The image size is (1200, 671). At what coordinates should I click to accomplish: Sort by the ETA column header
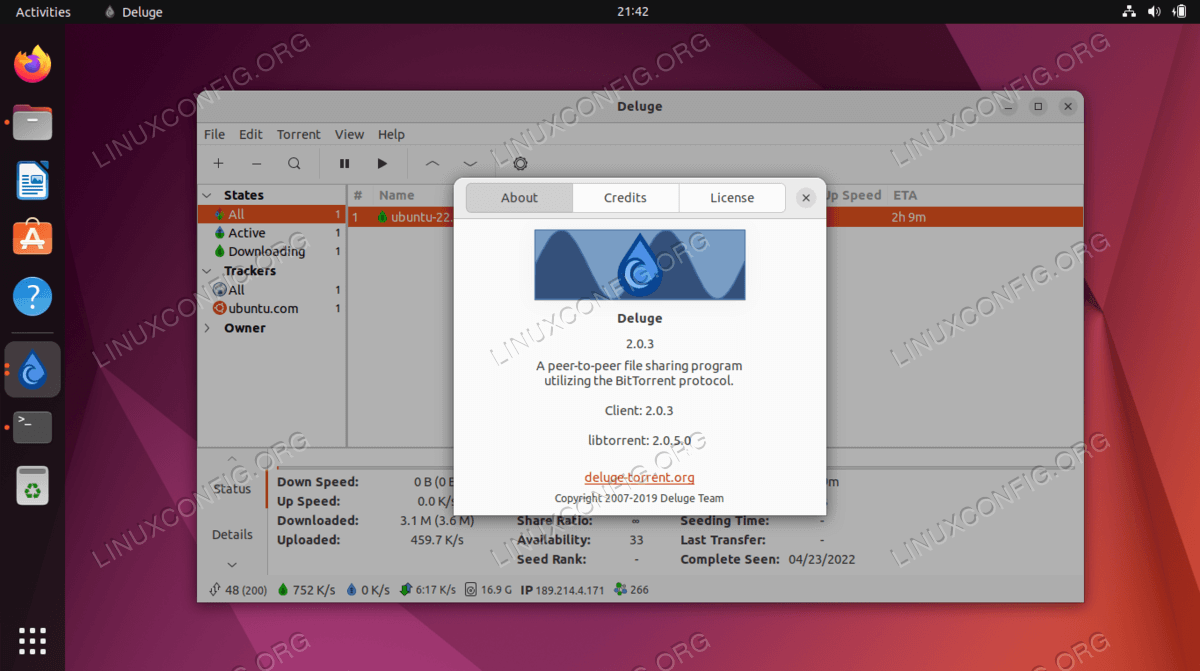click(x=905, y=196)
